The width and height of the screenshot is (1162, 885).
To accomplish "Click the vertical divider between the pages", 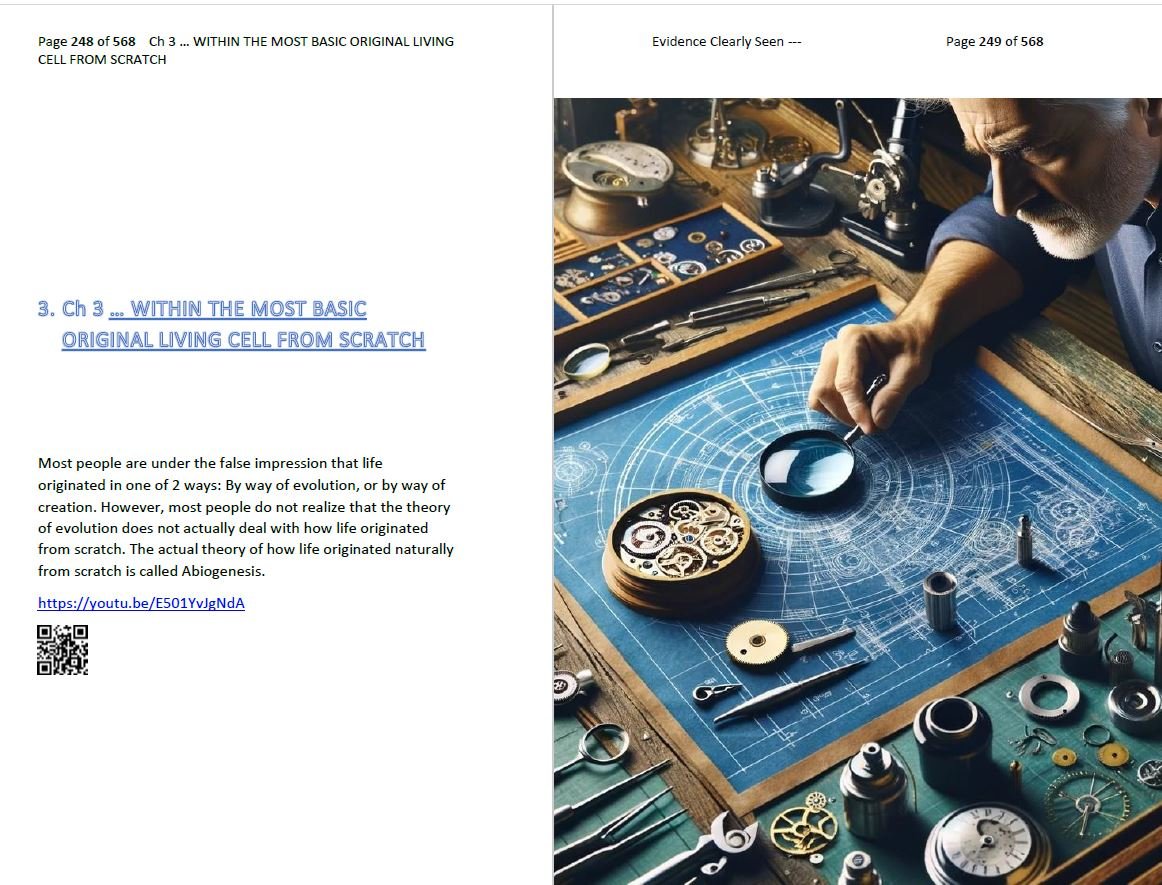I will click(553, 445).
